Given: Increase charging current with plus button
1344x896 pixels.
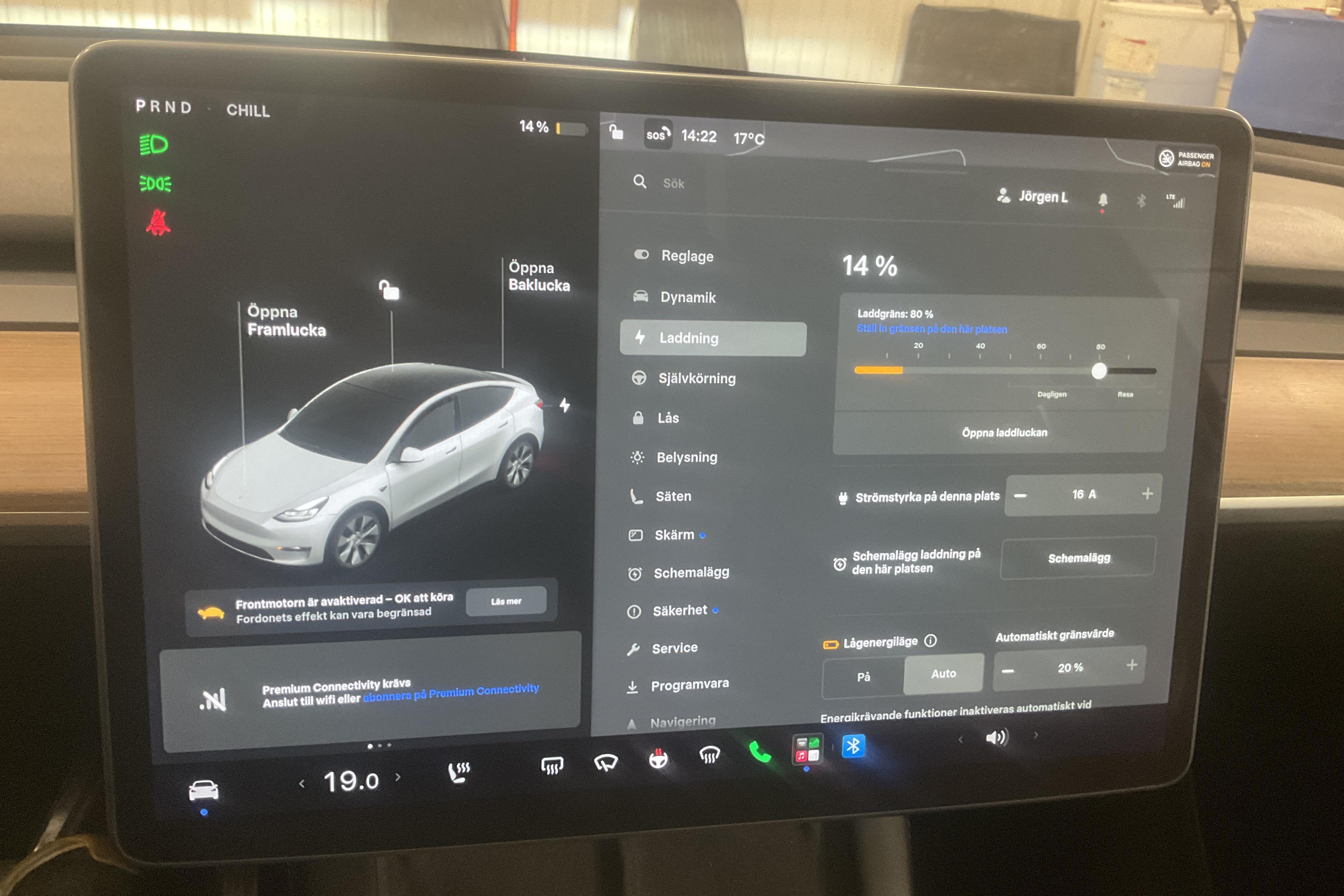Looking at the screenshot, I should tap(1147, 494).
